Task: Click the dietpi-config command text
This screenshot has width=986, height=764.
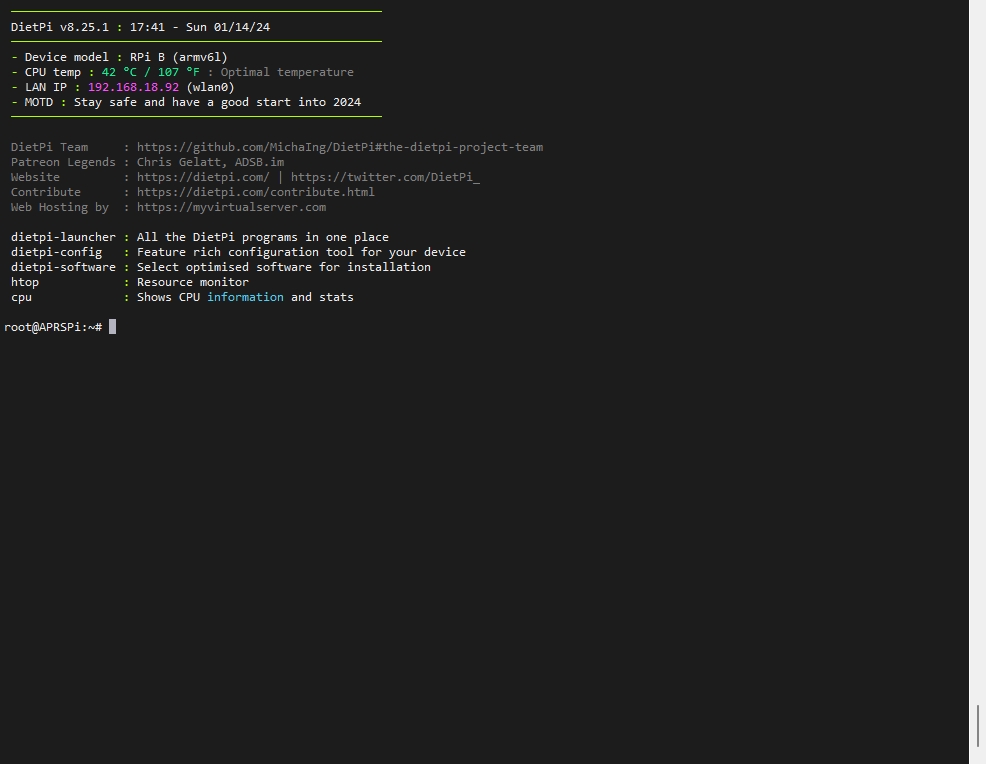Action: (56, 252)
